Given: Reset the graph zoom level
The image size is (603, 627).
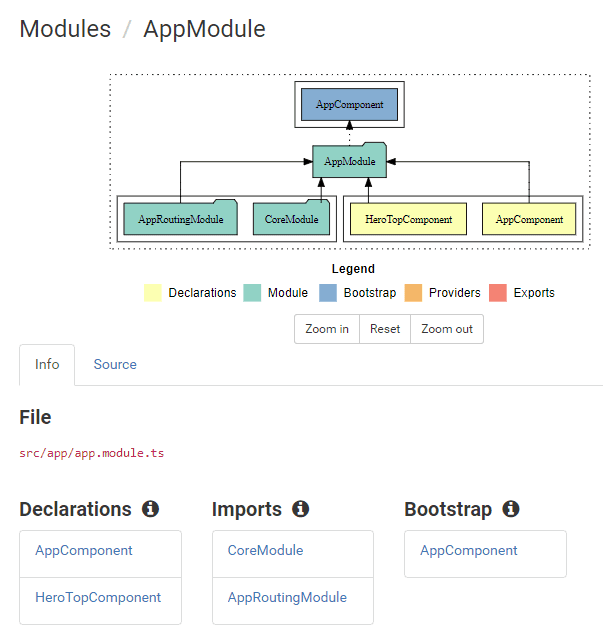Looking at the screenshot, I should coord(385,329).
